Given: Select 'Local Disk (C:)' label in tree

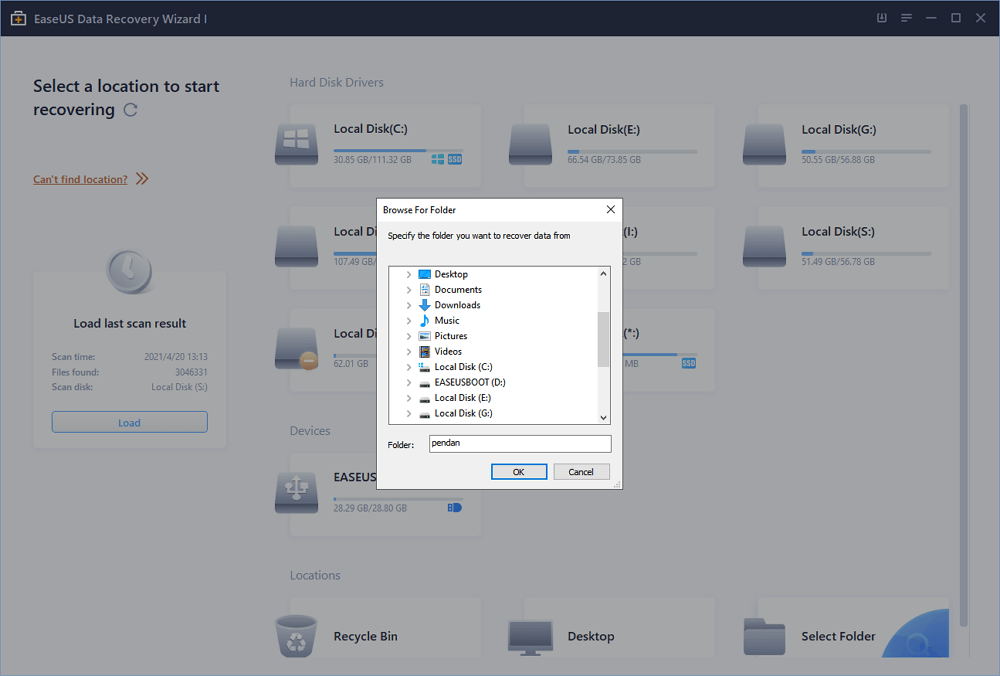Looking at the screenshot, I should 463,367.
